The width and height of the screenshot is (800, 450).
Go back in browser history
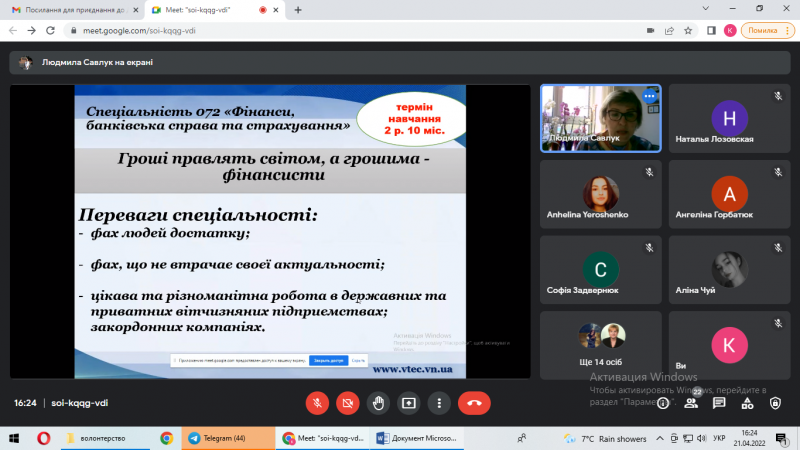13,31
